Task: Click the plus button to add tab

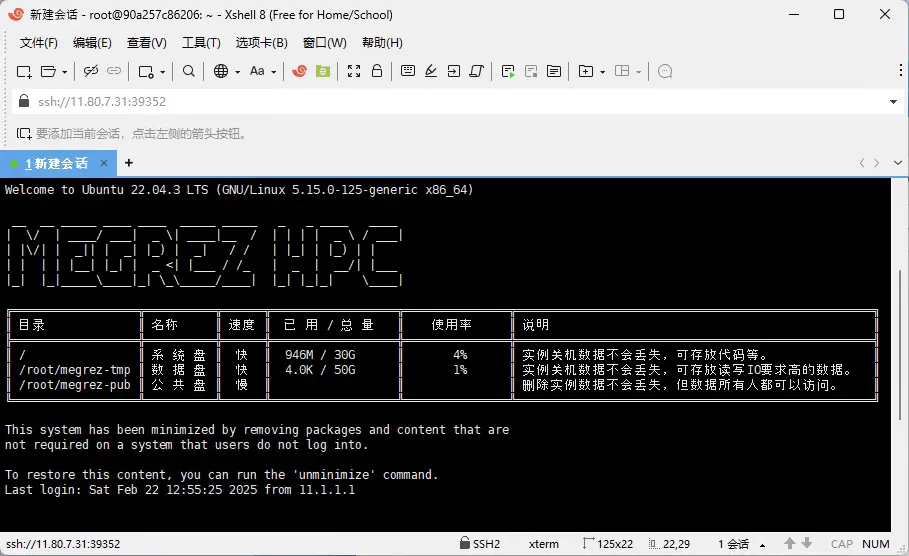Action: pos(128,163)
